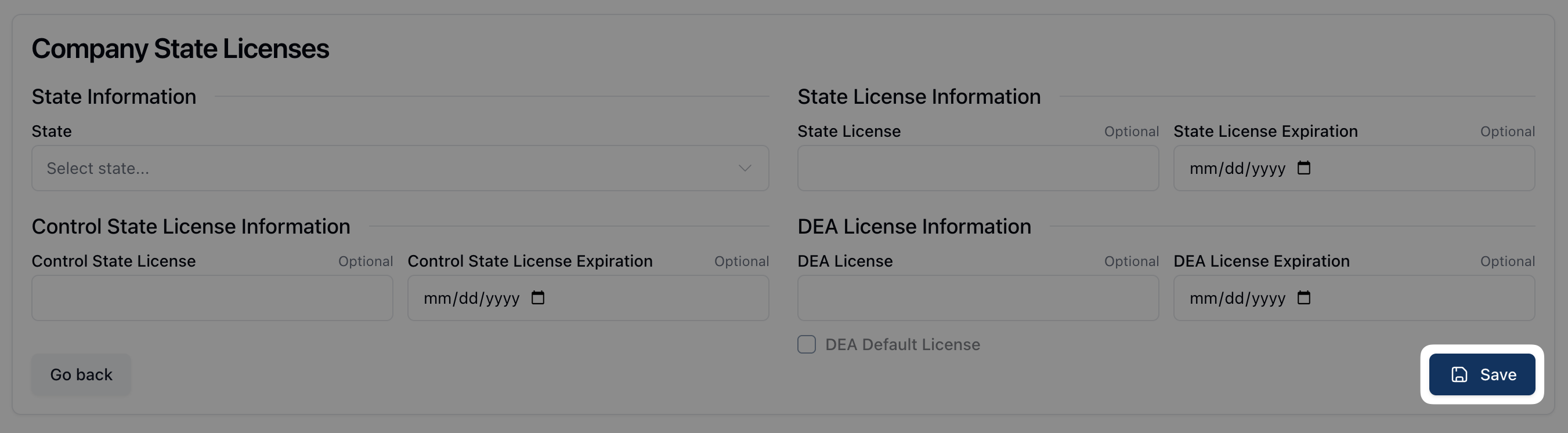Open the Select state dropdown
Screen dimensions: 1568x433
pyautogui.click(x=399, y=168)
